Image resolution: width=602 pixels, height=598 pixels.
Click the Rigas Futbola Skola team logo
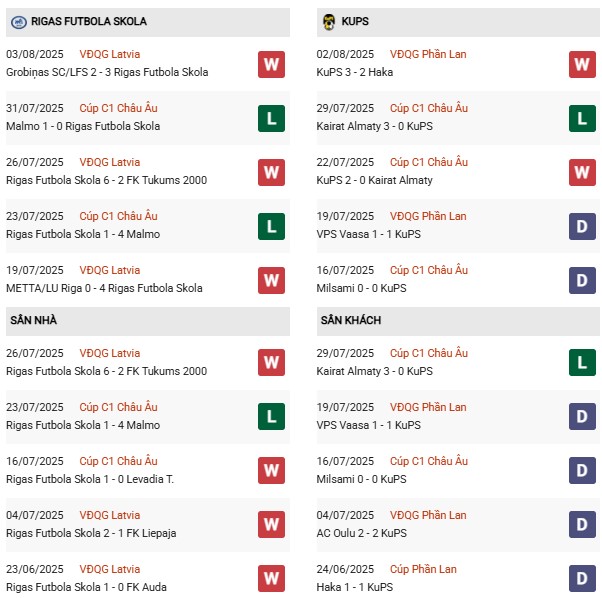[x=18, y=21]
